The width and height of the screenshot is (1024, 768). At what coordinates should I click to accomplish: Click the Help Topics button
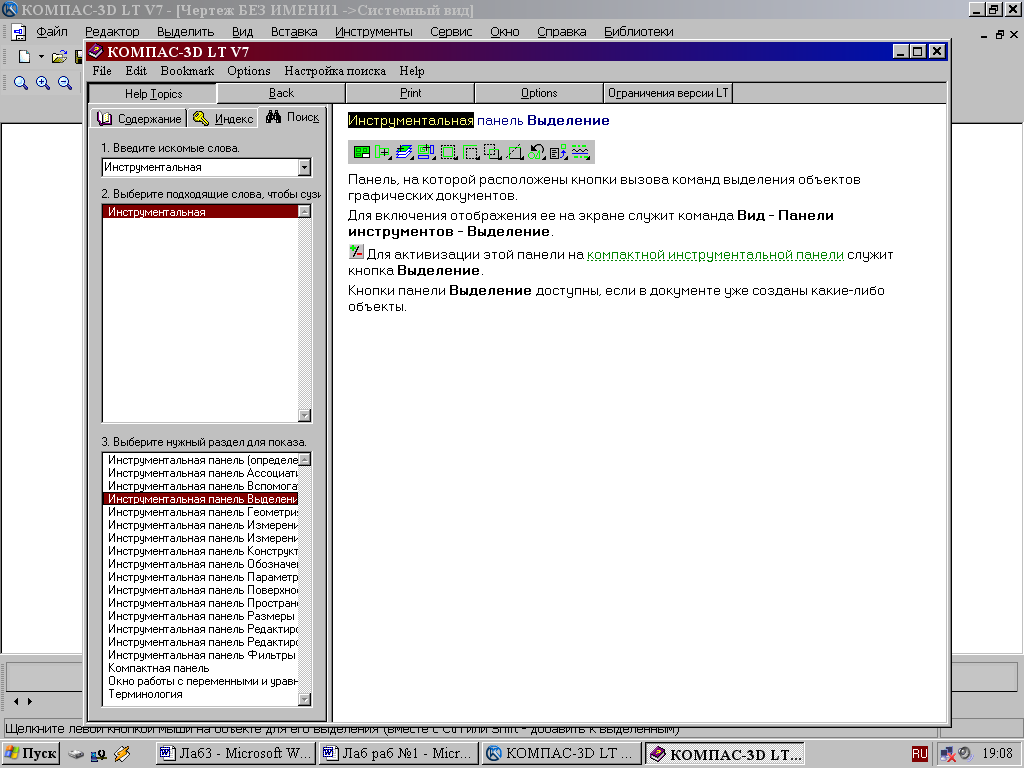pos(153,93)
